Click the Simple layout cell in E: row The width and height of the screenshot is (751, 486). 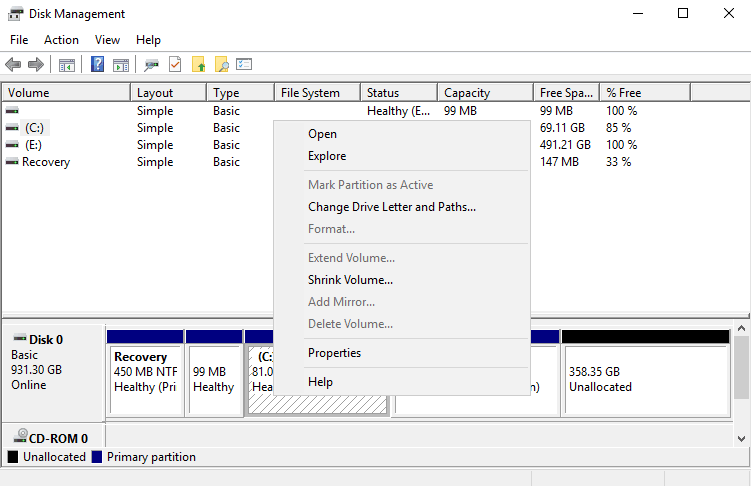pyautogui.click(x=155, y=145)
